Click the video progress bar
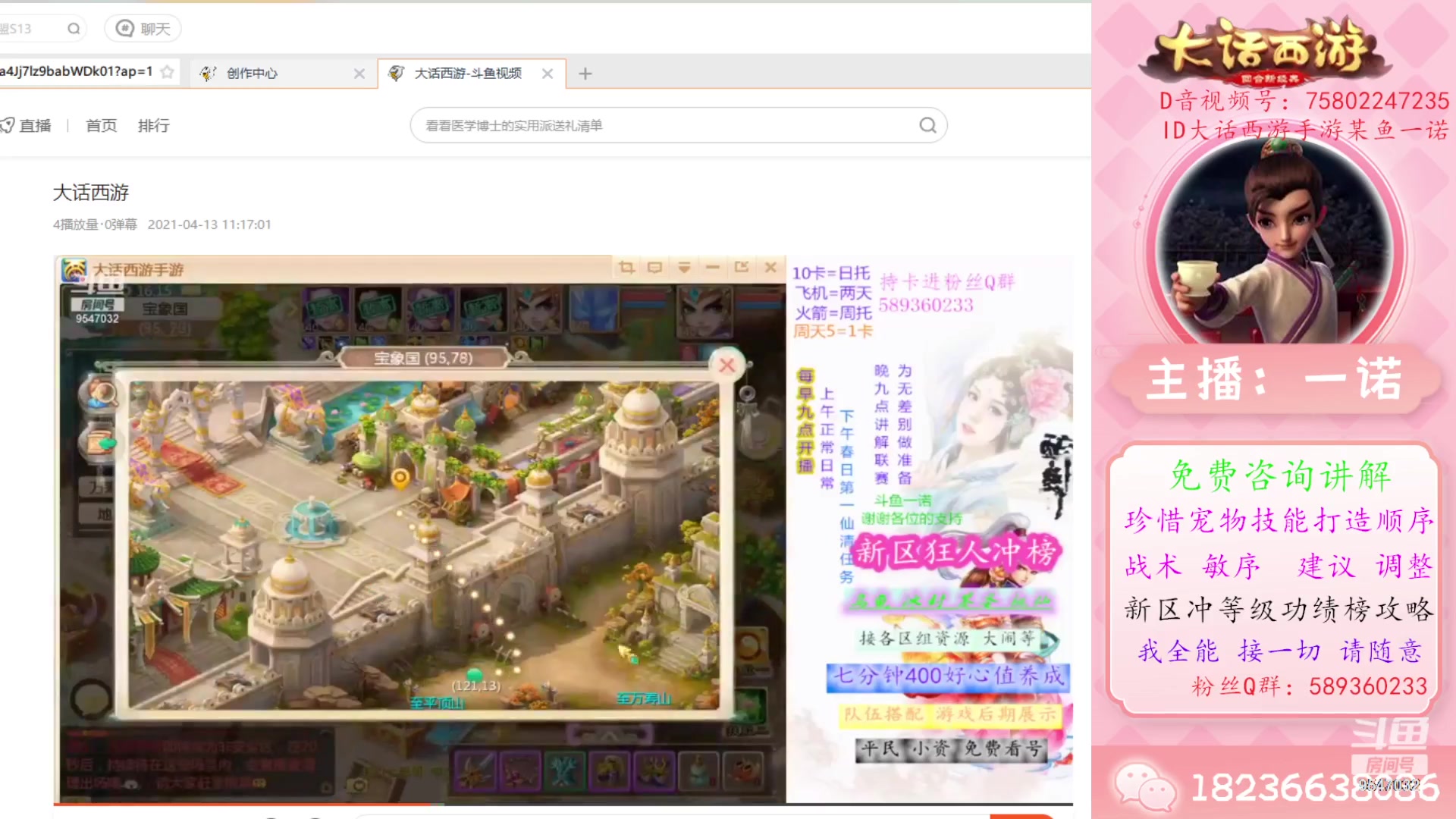This screenshot has width=1456, height=819. pos(563,804)
